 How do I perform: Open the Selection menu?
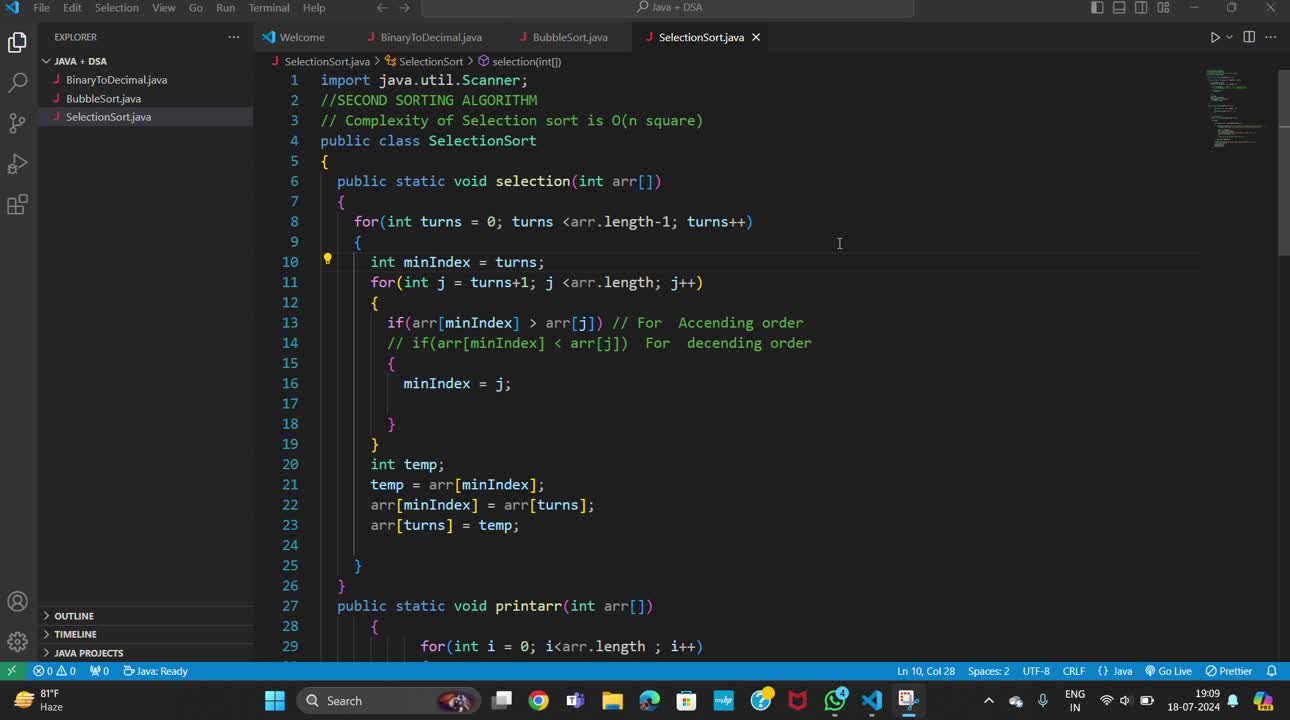[x=117, y=8]
